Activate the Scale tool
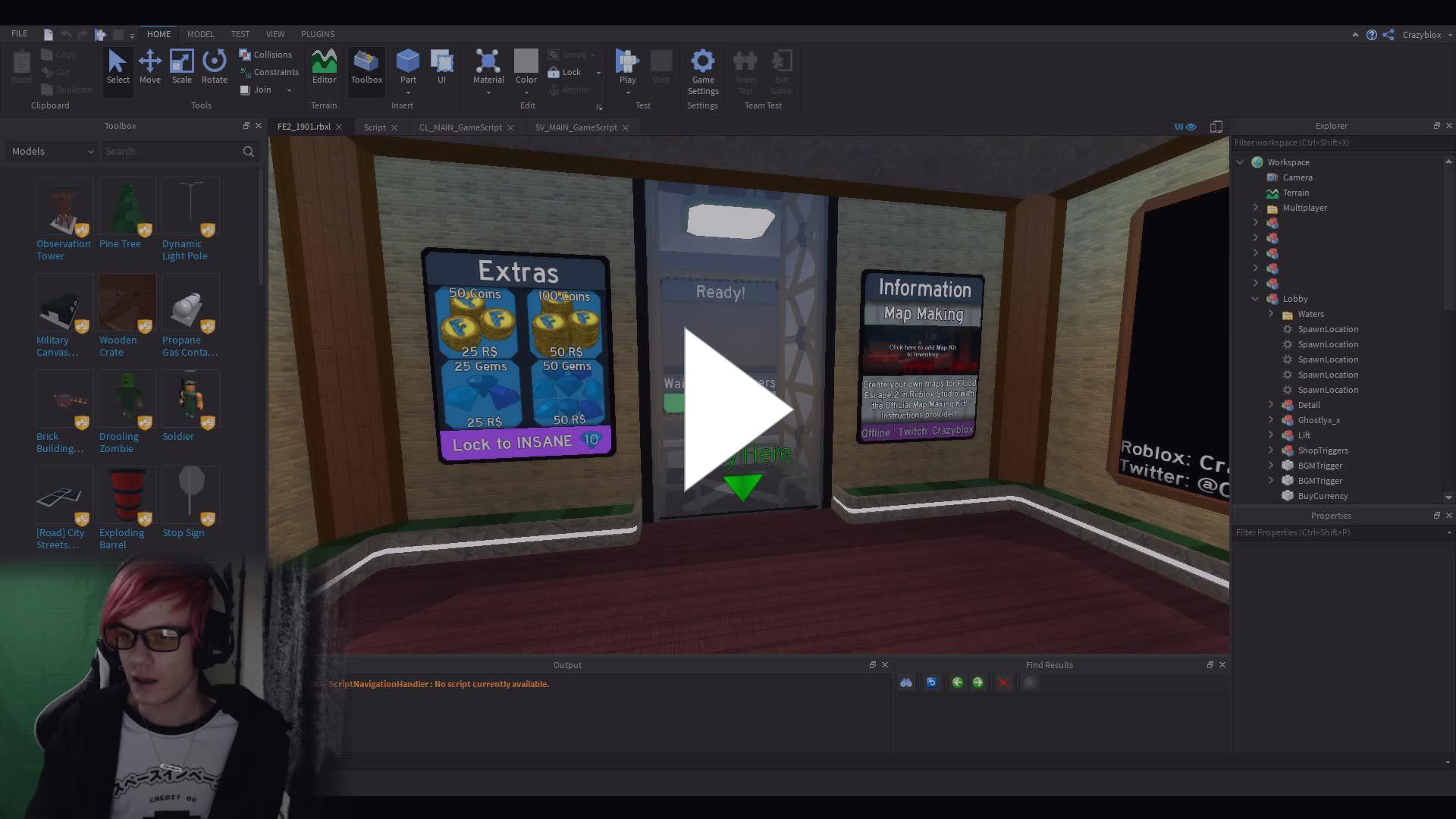 tap(181, 66)
